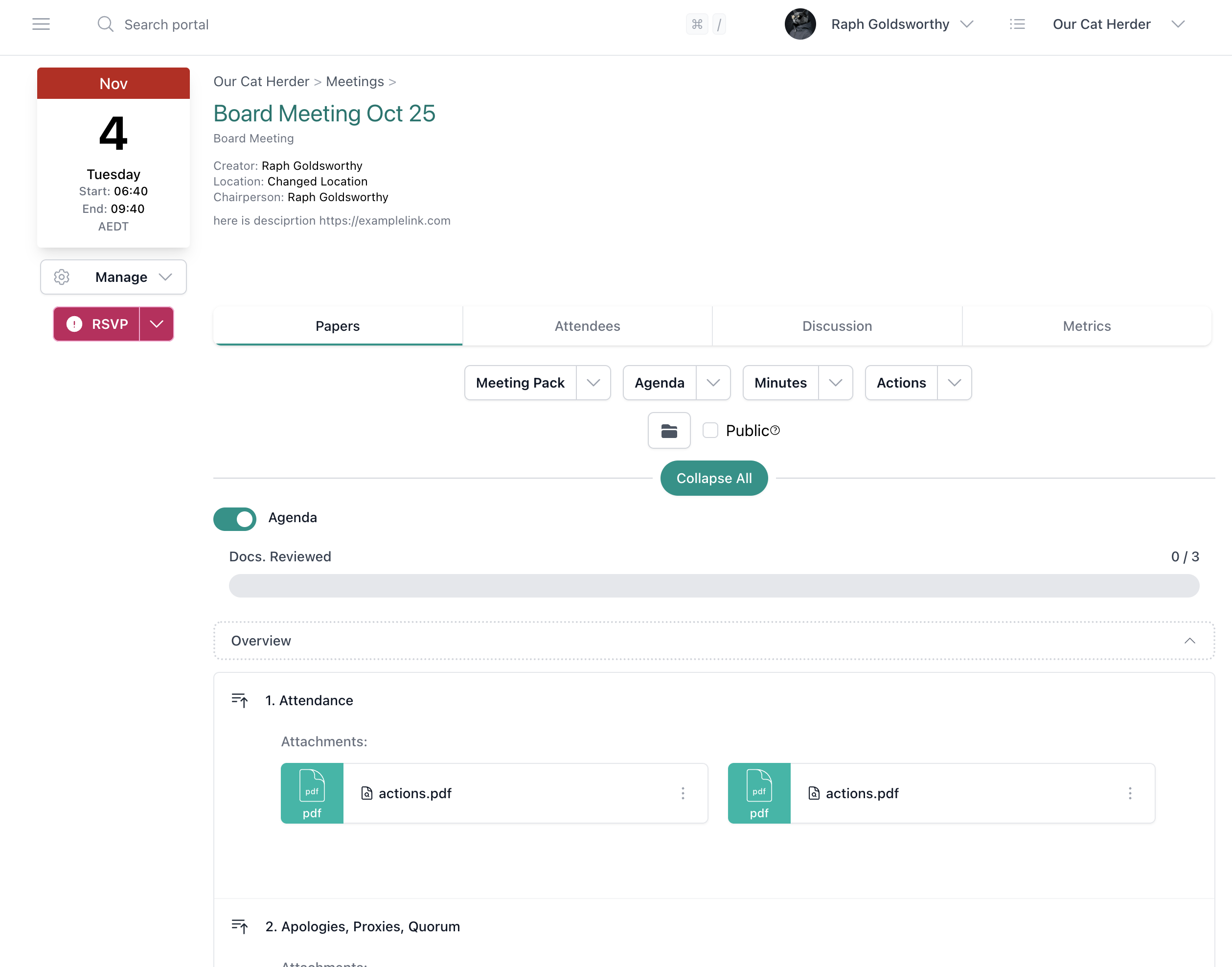Click the Collapse All button
Viewport: 1232px width, 967px height.
pos(714,478)
